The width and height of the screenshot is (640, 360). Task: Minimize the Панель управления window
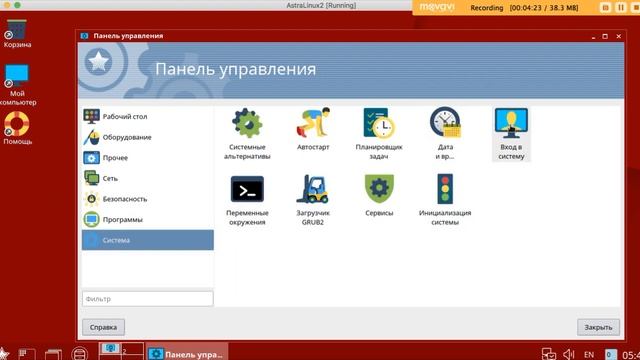click(593, 36)
